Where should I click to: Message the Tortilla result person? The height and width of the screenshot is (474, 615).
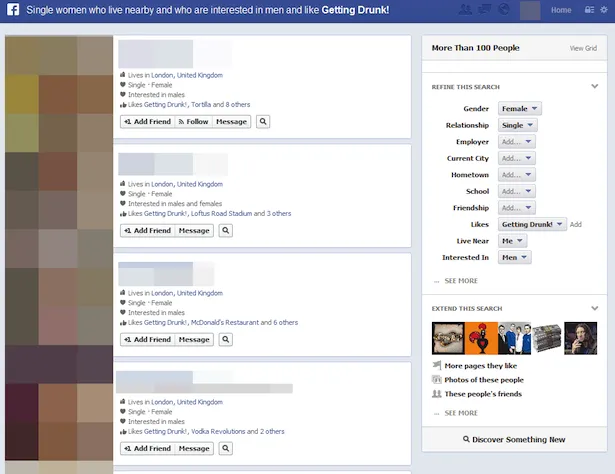click(x=231, y=122)
